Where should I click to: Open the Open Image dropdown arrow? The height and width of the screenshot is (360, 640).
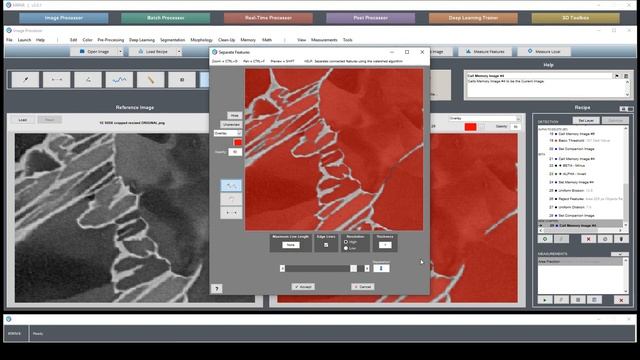120,52
